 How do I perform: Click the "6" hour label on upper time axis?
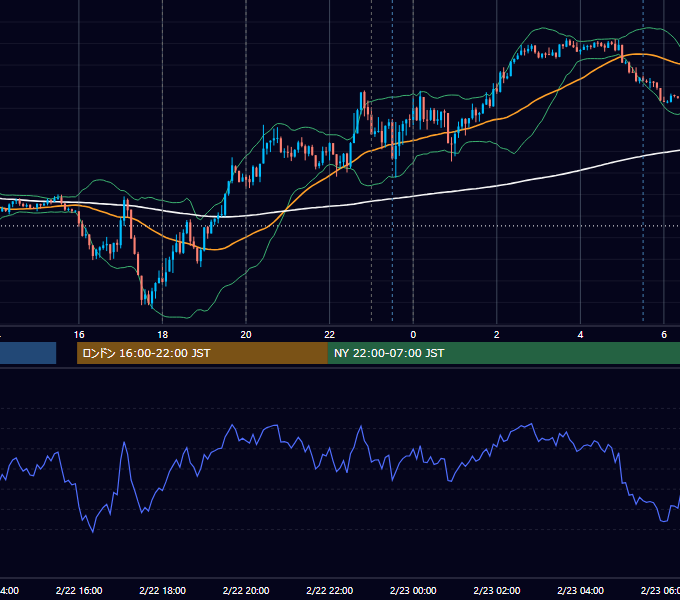(x=664, y=335)
